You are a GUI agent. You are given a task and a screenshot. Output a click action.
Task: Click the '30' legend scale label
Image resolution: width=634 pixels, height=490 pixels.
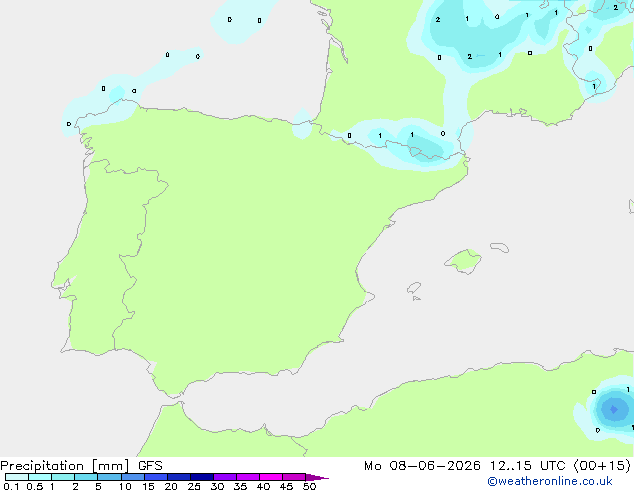217,486
